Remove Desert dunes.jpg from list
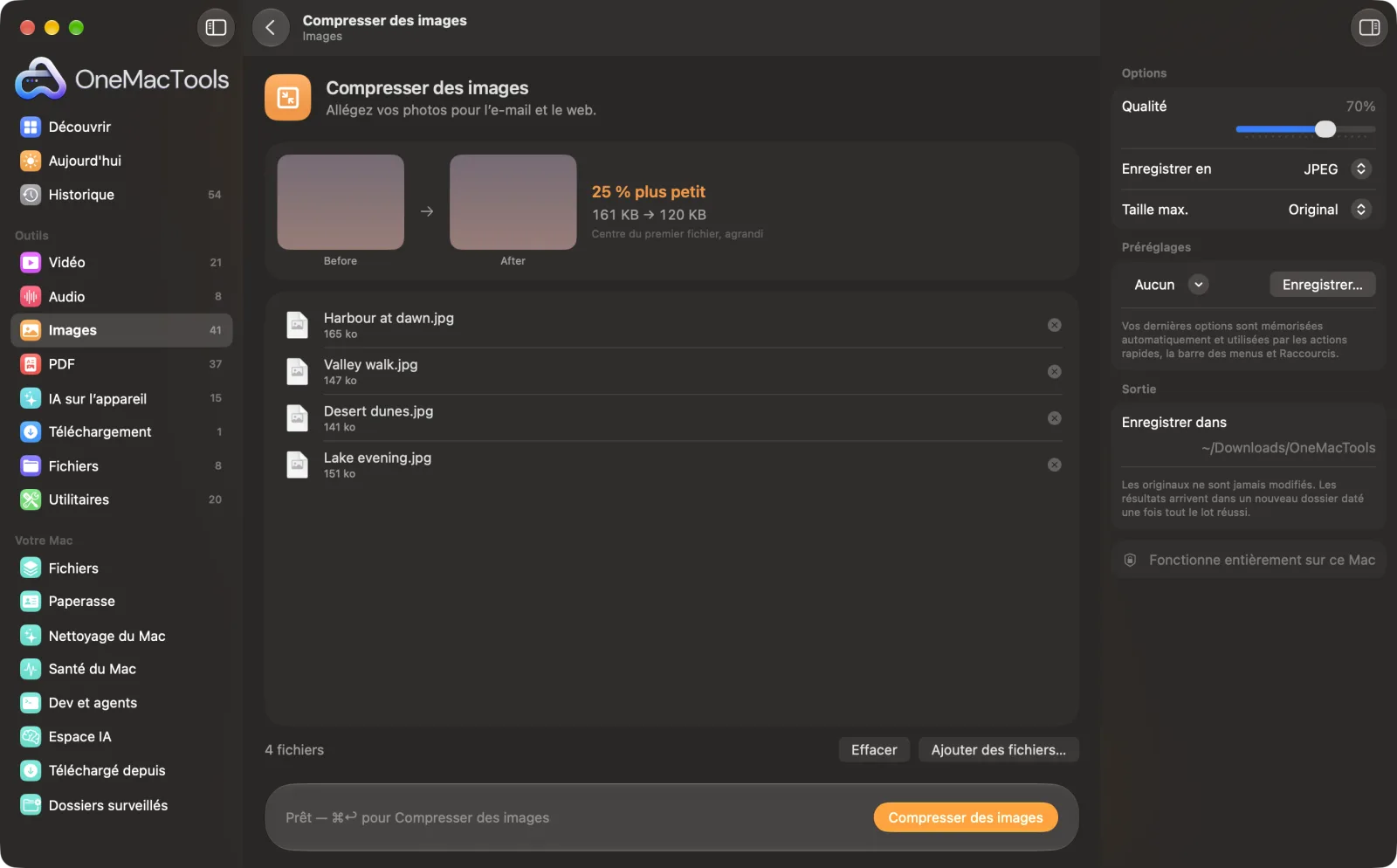The image size is (1397, 868). click(x=1055, y=418)
